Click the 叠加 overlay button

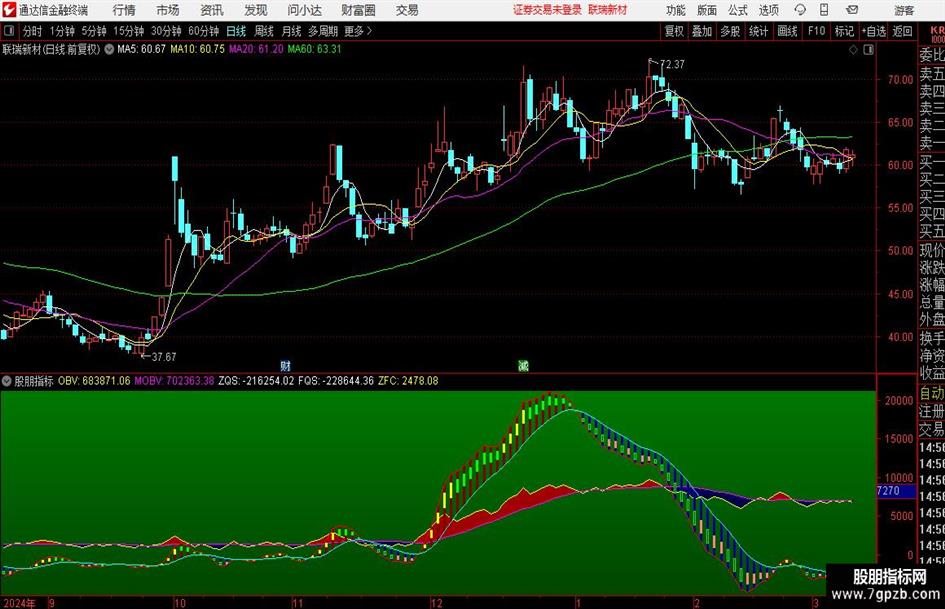[x=702, y=31]
